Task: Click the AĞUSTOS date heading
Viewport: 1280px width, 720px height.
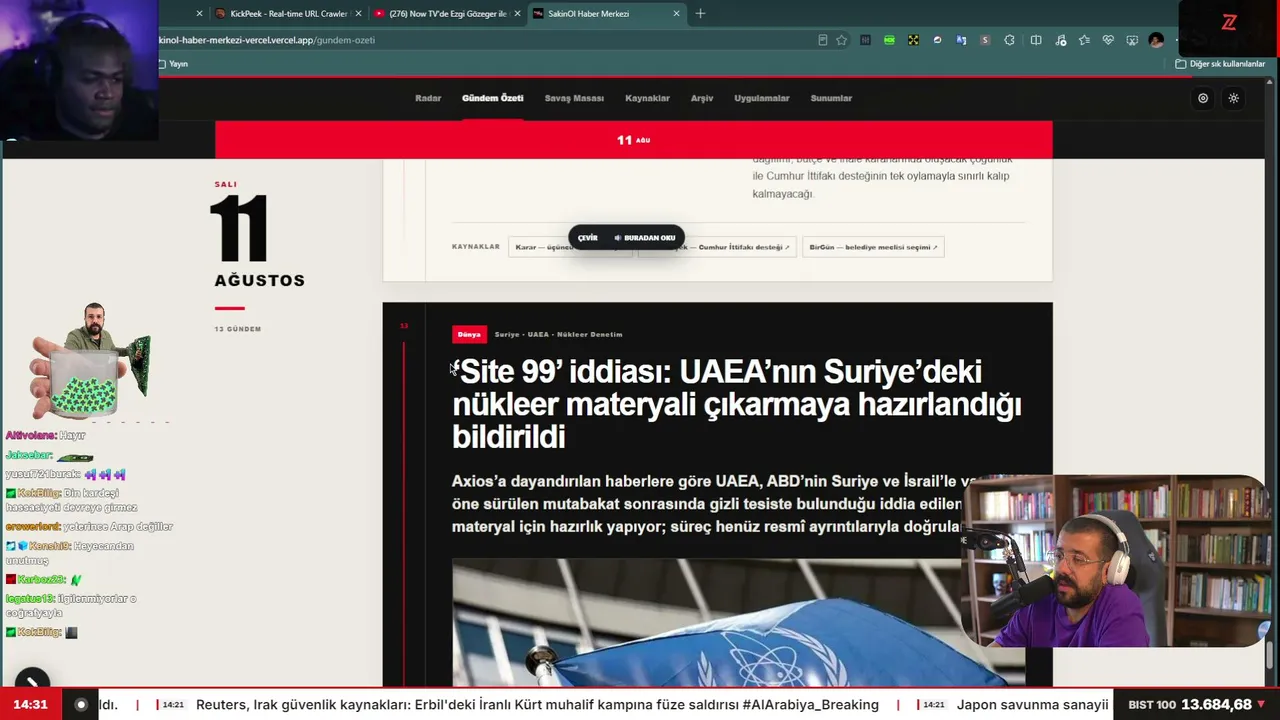Action: (x=259, y=281)
